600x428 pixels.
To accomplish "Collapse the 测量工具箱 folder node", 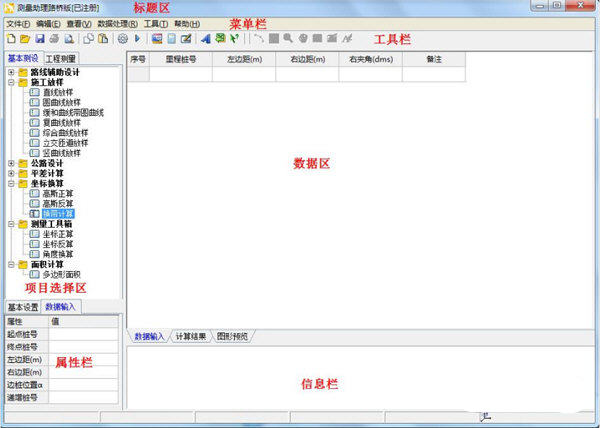I will 11,224.
